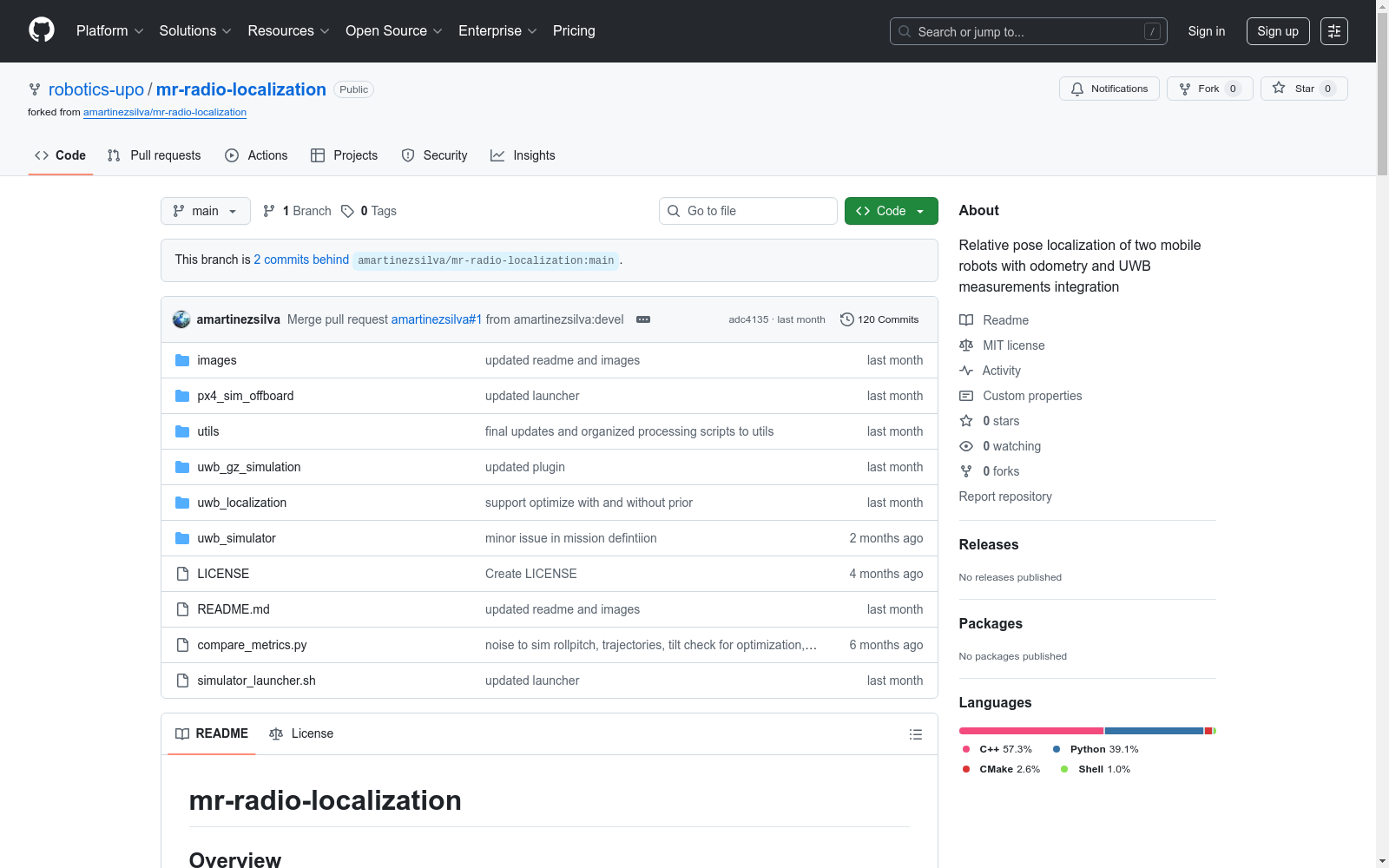Click the 2 commits behind link
Viewport: 1389px width, 868px height.
(x=301, y=260)
